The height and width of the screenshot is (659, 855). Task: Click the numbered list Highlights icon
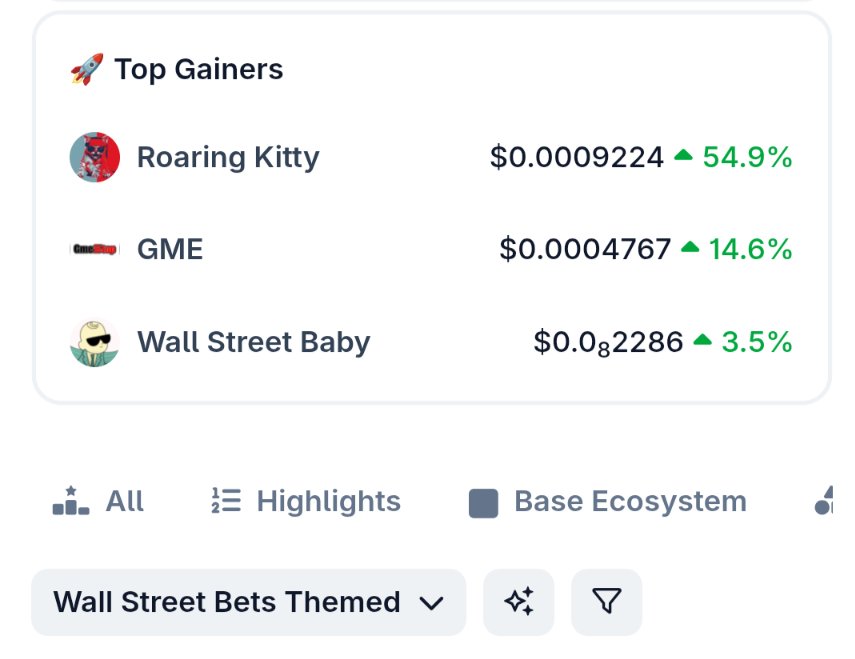point(226,500)
